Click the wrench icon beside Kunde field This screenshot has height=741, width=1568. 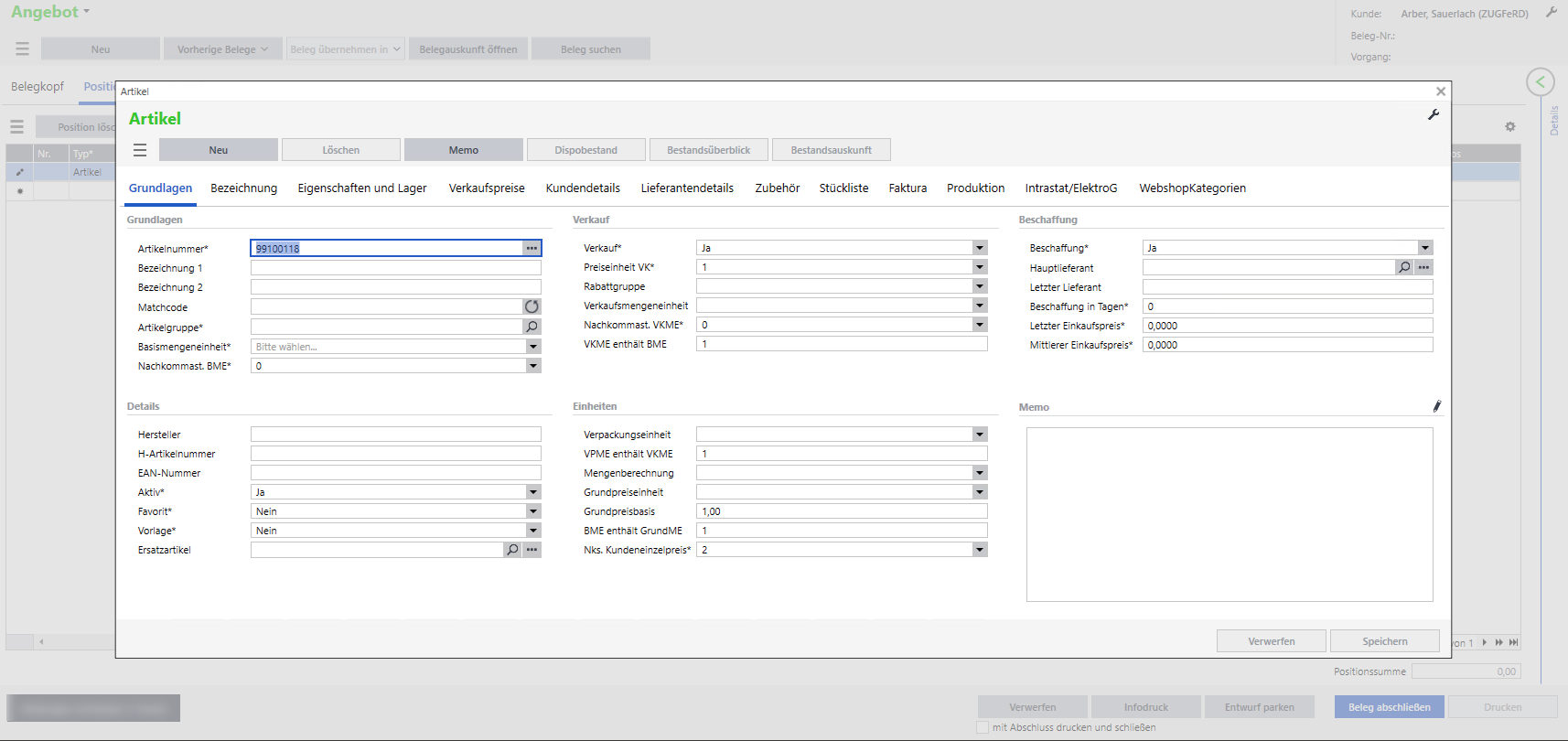pyautogui.click(x=1552, y=13)
